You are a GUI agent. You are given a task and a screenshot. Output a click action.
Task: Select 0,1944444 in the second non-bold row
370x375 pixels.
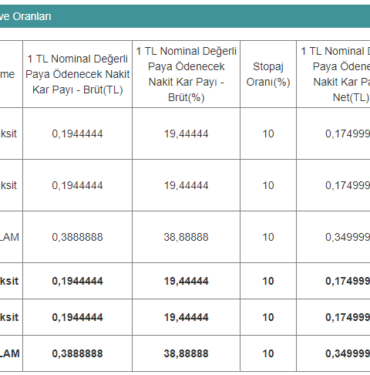(77, 185)
